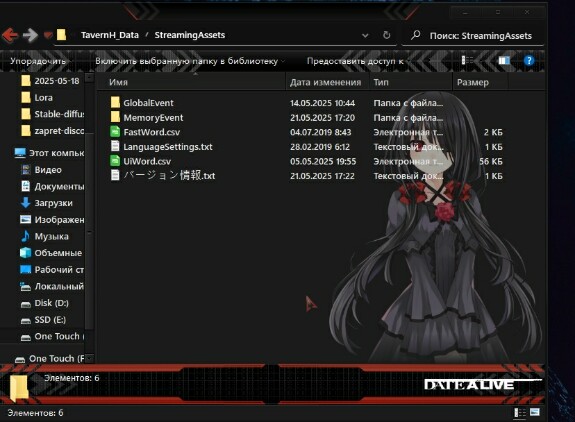Open the Упорядочить menu

pyautogui.click(x=39, y=61)
